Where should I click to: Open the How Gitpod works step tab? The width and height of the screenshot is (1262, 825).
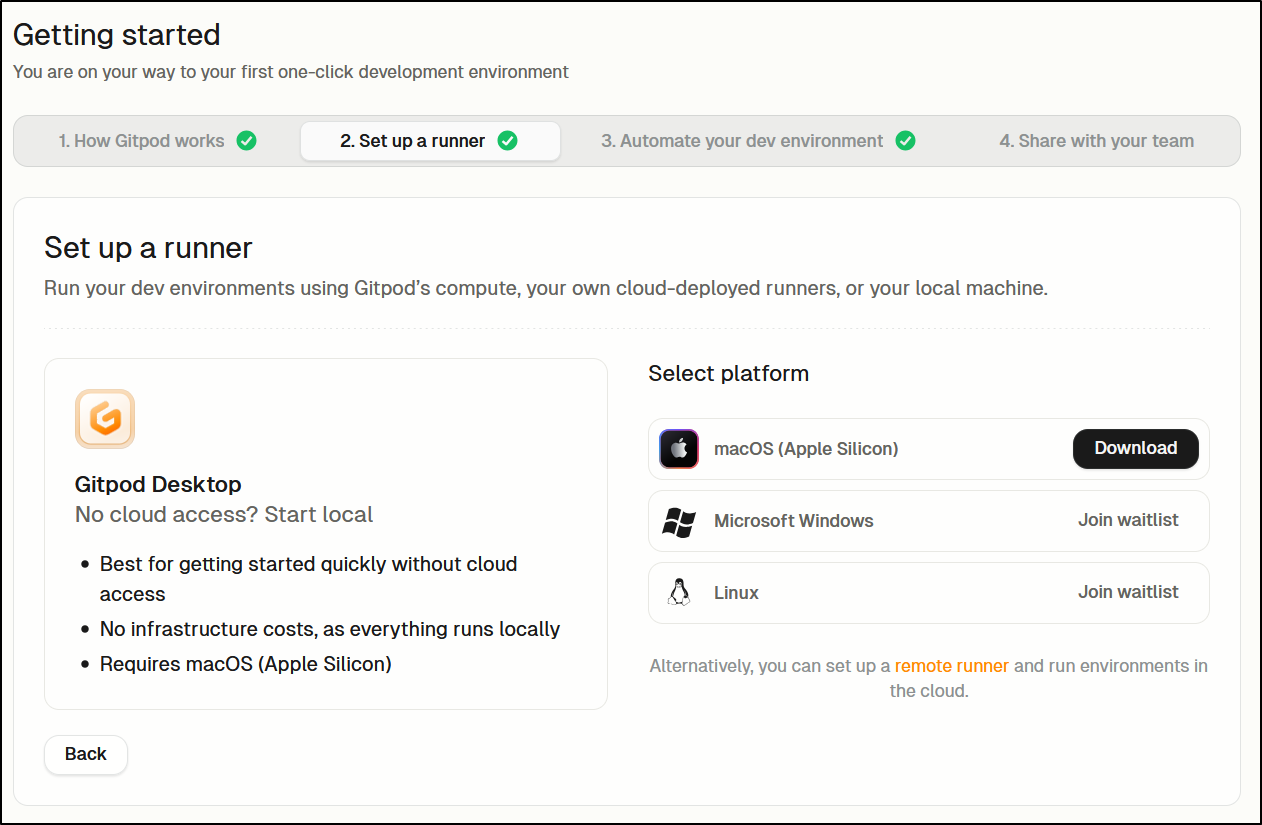pyautogui.click(x=157, y=141)
